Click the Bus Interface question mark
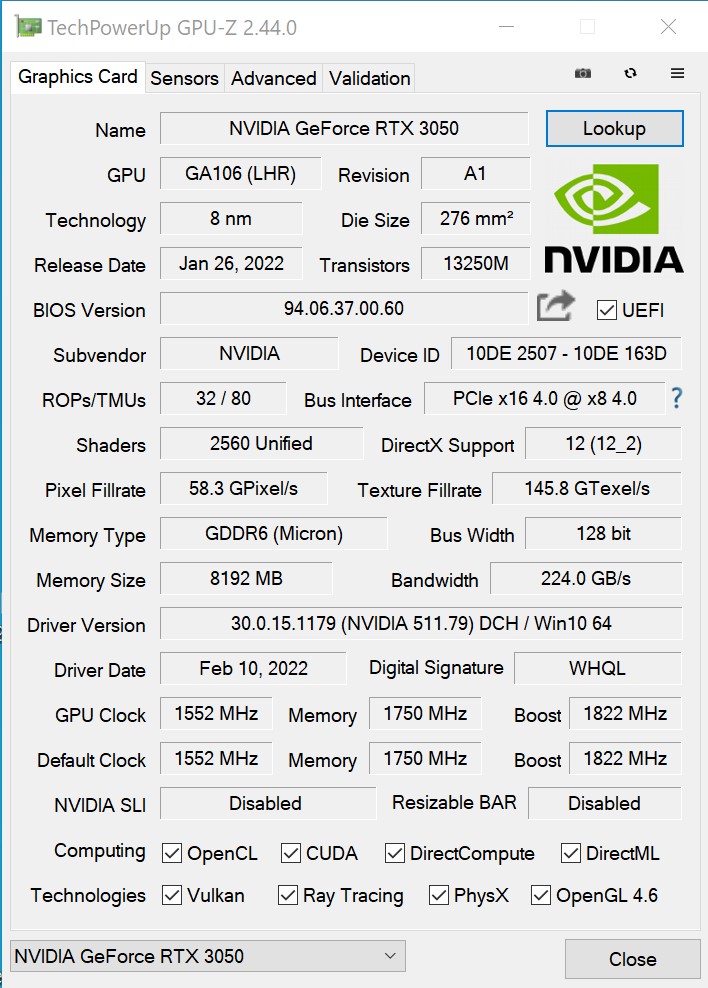708x988 pixels. coord(677,399)
